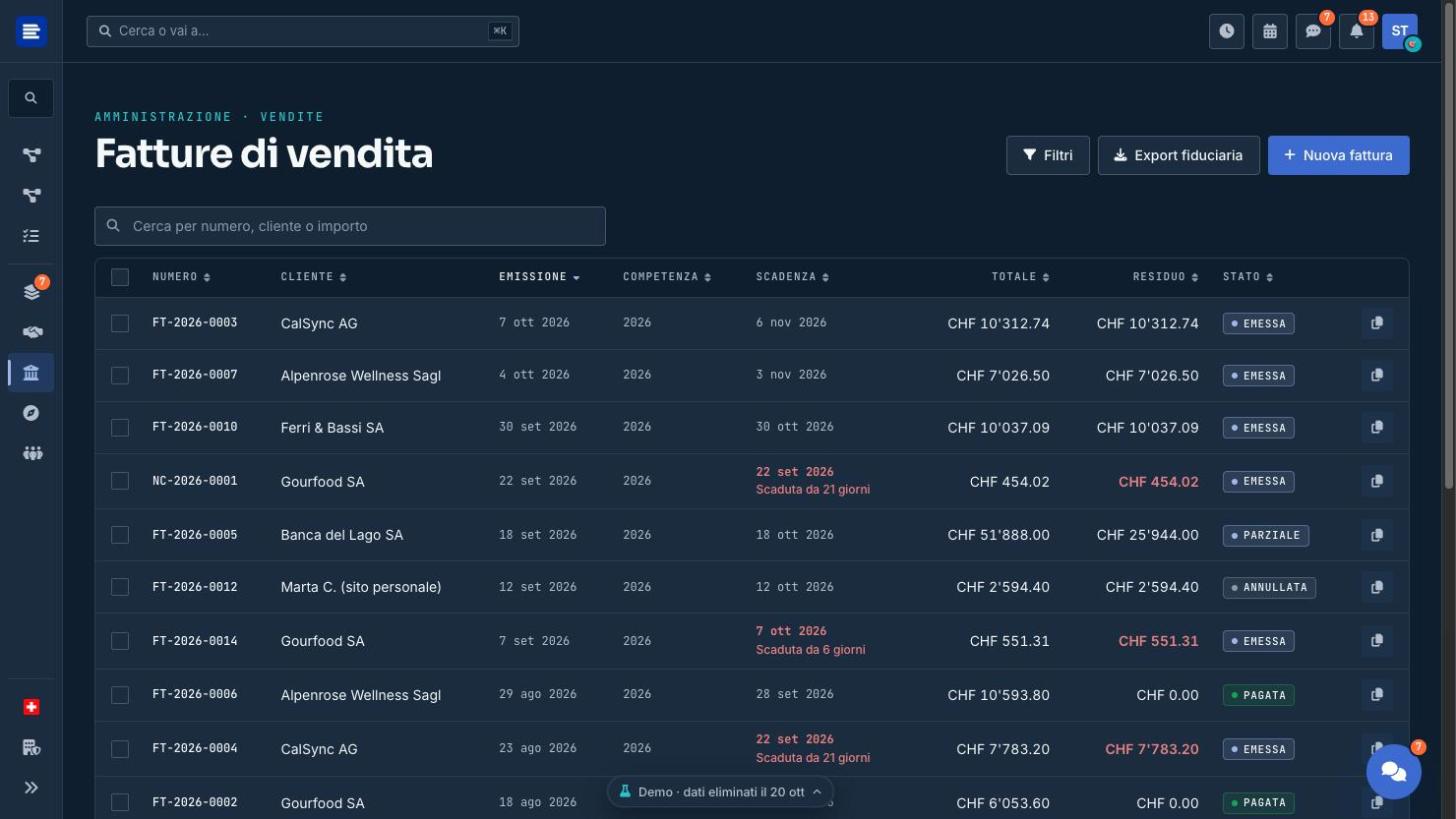Viewport: 1456px width, 819px height.
Task: Tick the checkbox for FT-2026-0014
Action: (x=120, y=641)
